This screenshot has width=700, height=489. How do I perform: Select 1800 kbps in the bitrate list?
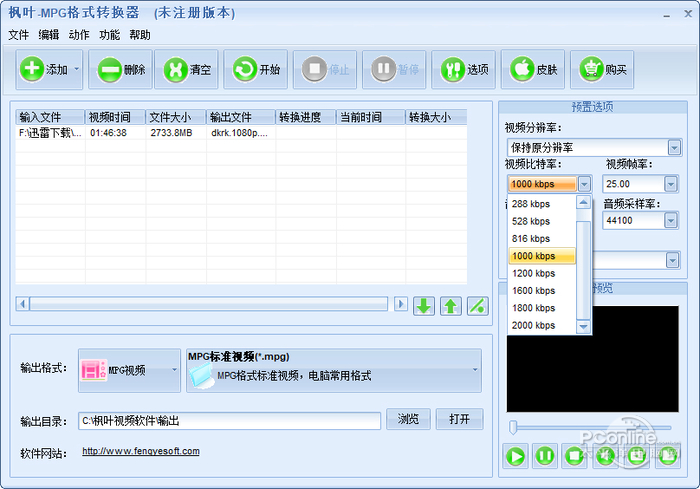542,308
